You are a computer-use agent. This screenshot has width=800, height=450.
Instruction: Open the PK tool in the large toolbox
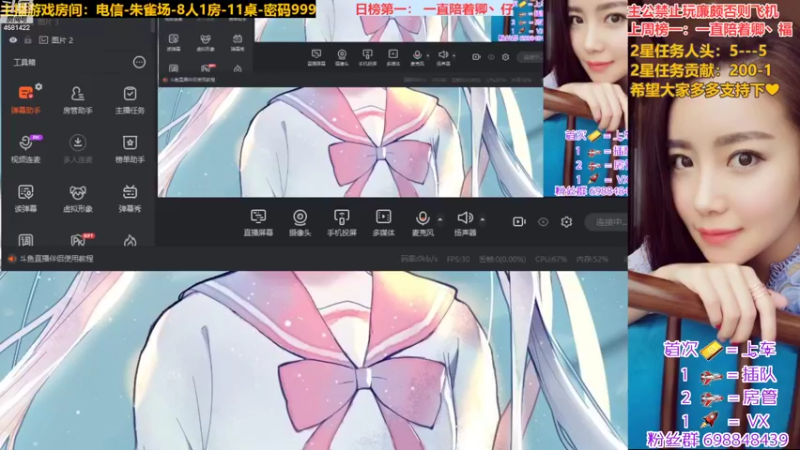(78, 239)
